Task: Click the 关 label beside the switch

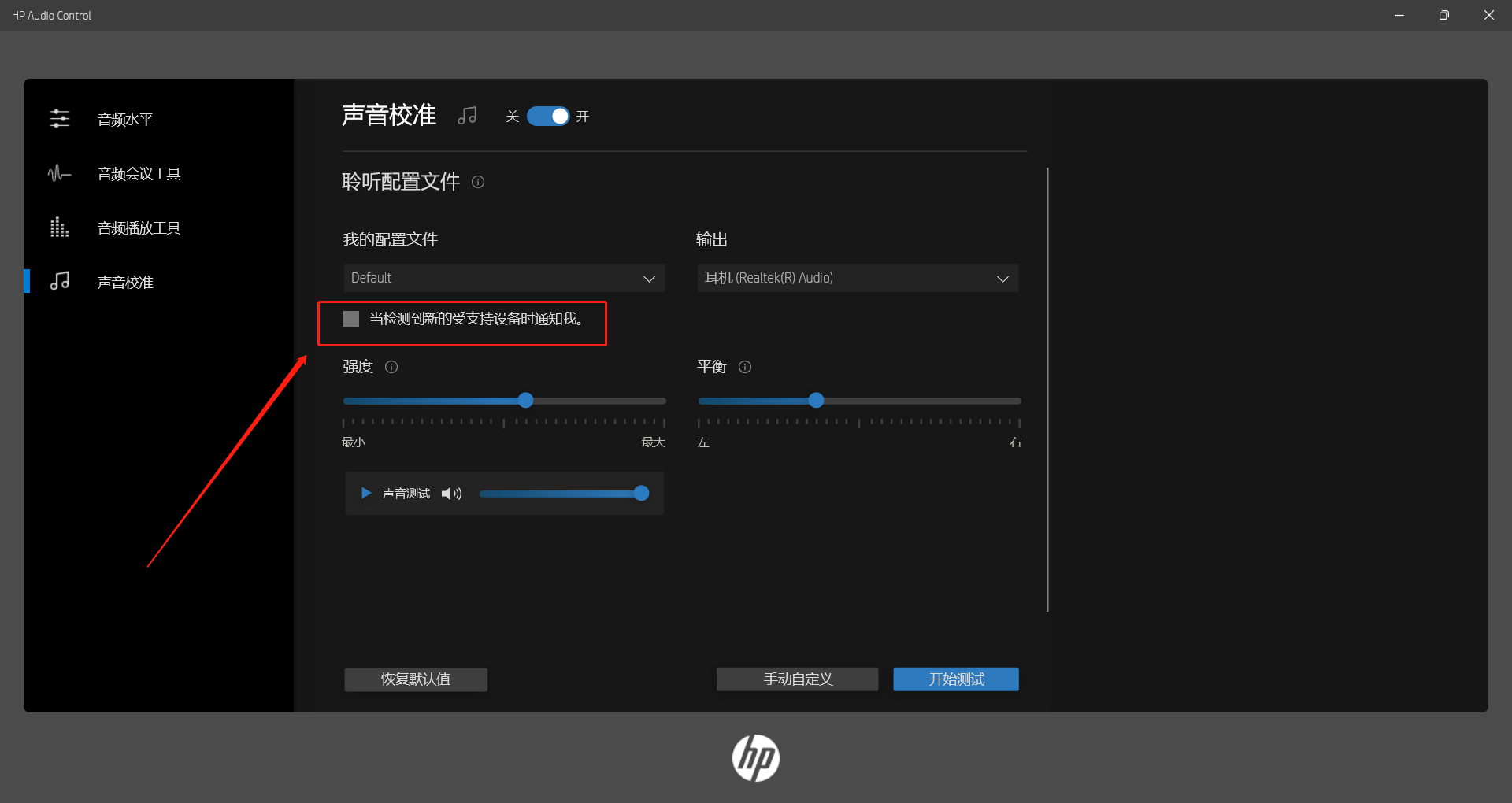Action: tap(513, 117)
